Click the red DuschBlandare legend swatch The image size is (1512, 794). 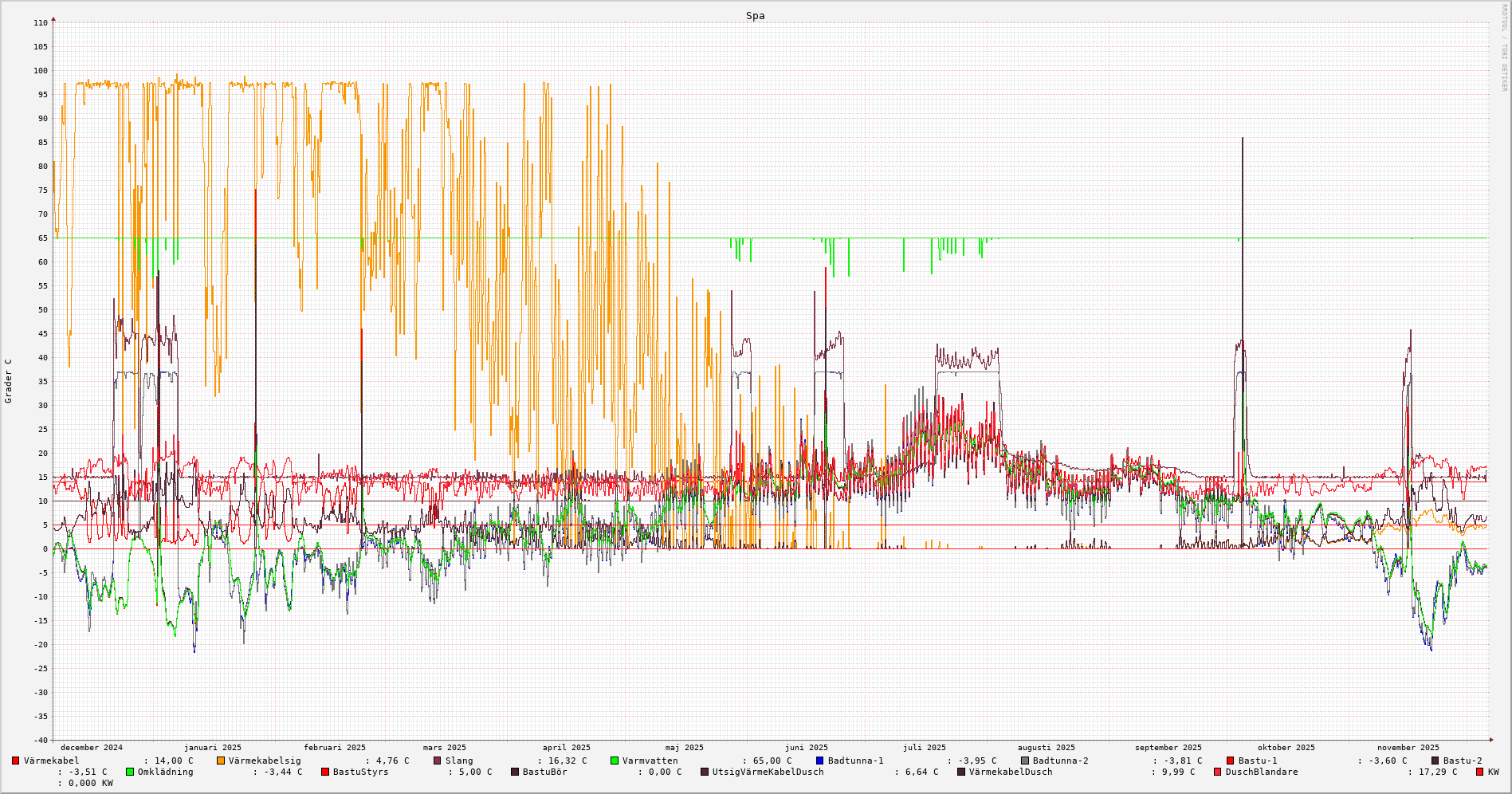tap(1217, 772)
